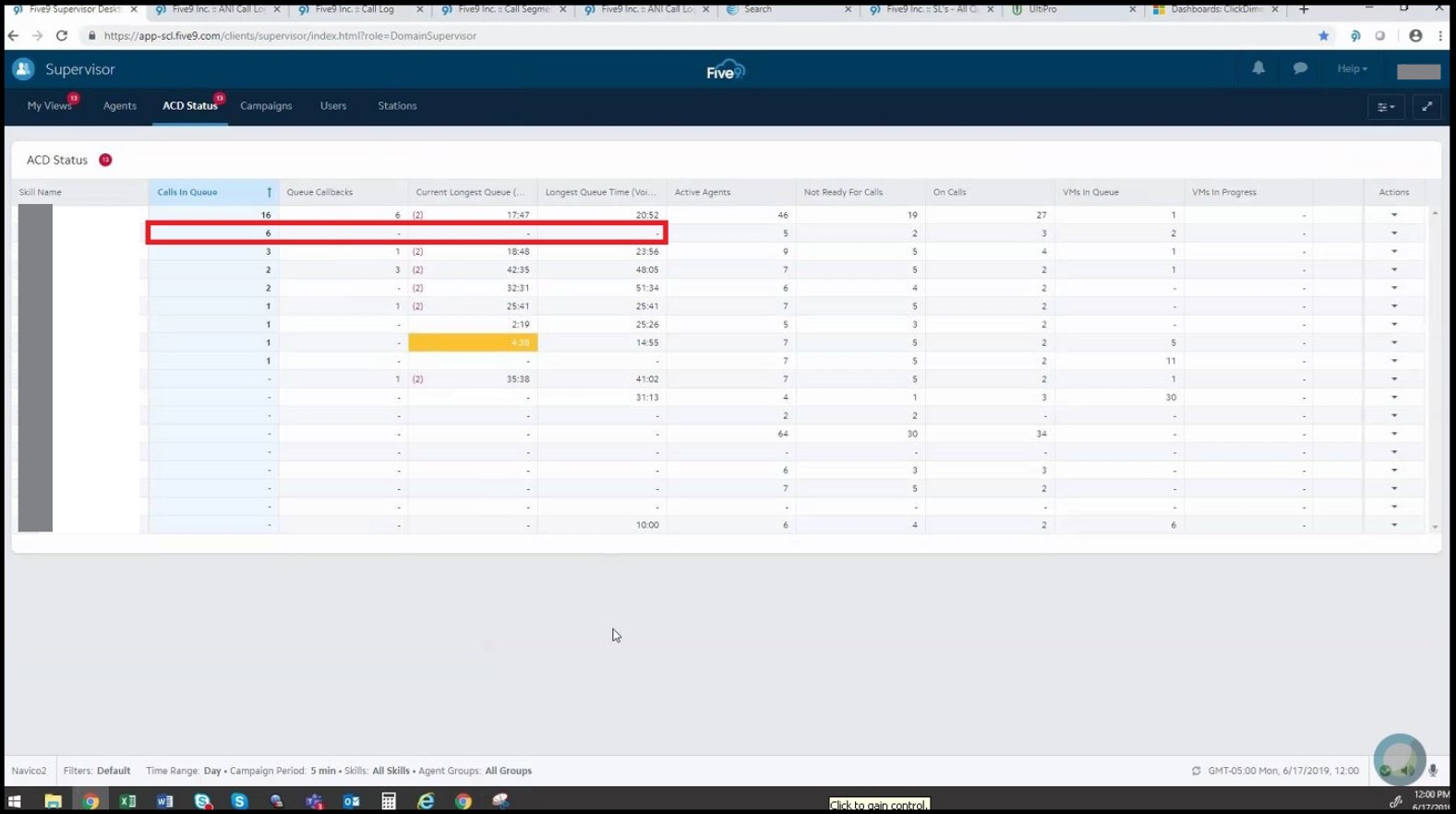Viewport: 1456px width, 814px height.
Task: Bookmark page with star icon
Action: click(1323, 36)
